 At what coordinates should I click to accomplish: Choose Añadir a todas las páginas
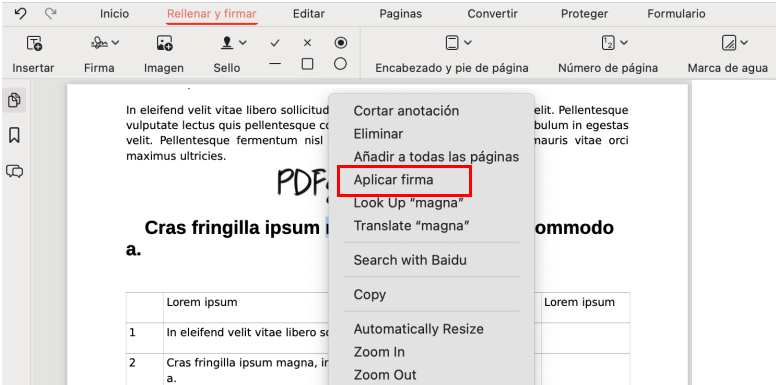(x=436, y=157)
